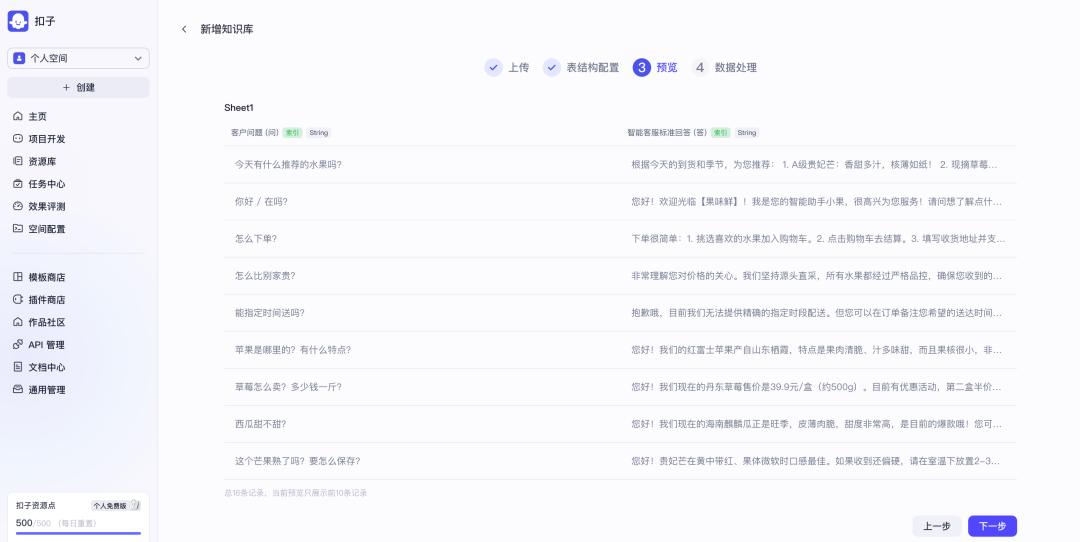Click the 插件商店 icon
Image resolution: width=1080 pixels, height=542 pixels.
(18, 300)
